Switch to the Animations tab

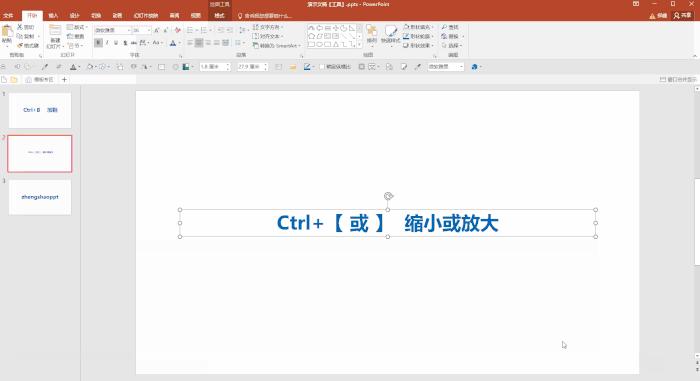(117, 16)
